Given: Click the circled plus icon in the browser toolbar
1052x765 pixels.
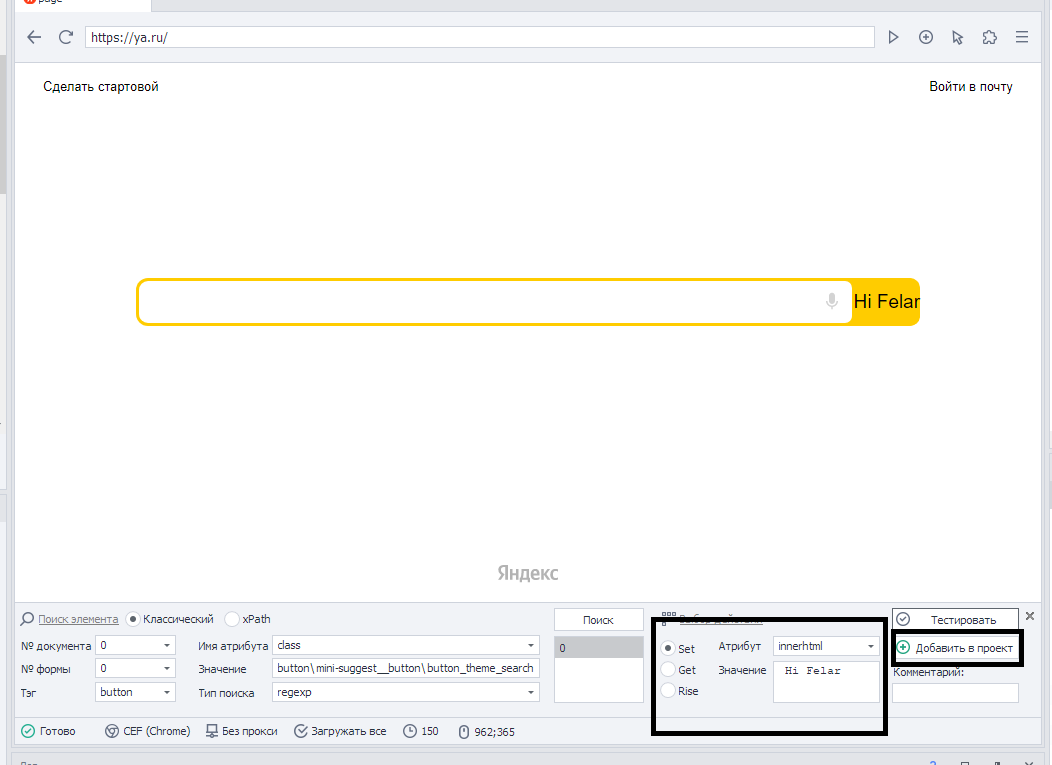Looking at the screenshot, I should coord(926,38).
